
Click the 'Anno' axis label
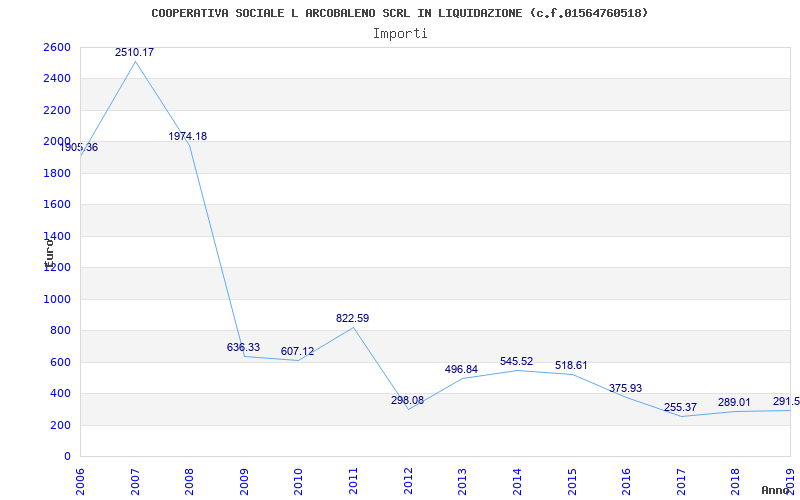775,490
